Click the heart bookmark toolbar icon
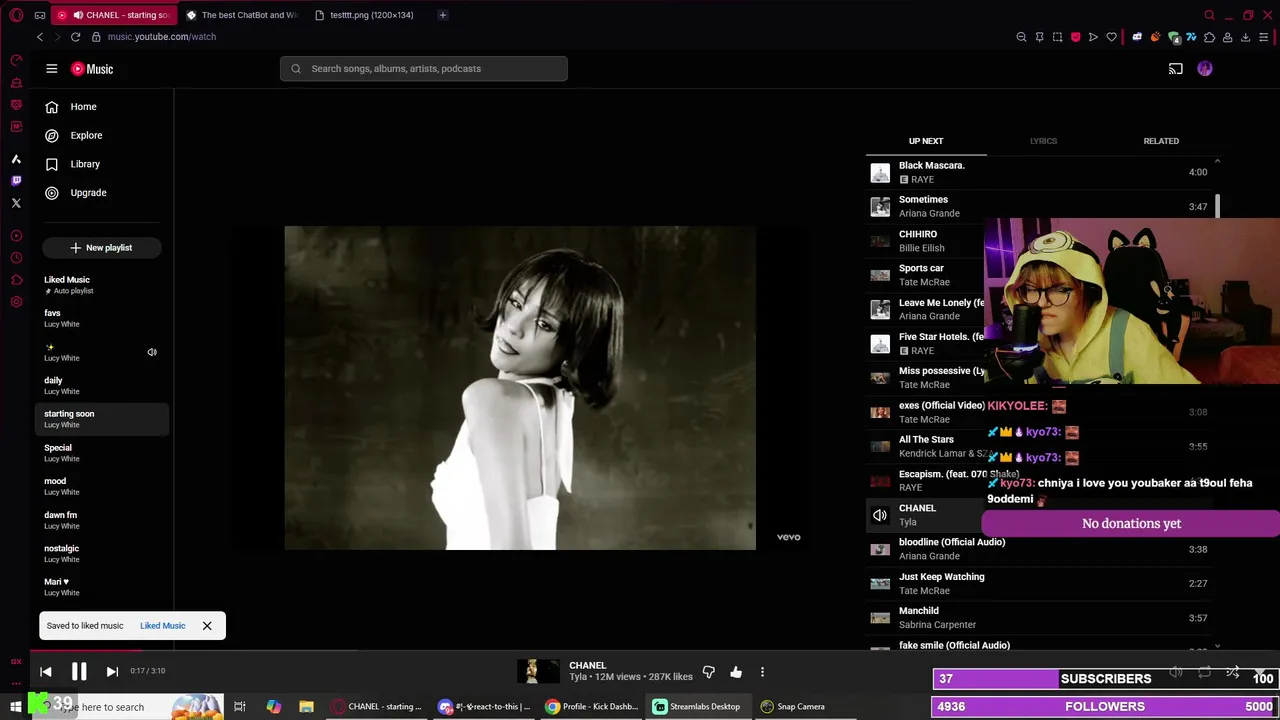The height and width of the screenshot is (720, 1280). (1111, 37)
